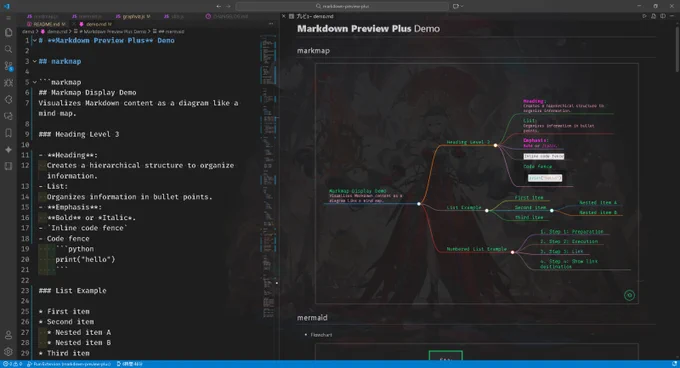
Task: Collapse the markmap code fence fold at line 5
Action: 34,82
